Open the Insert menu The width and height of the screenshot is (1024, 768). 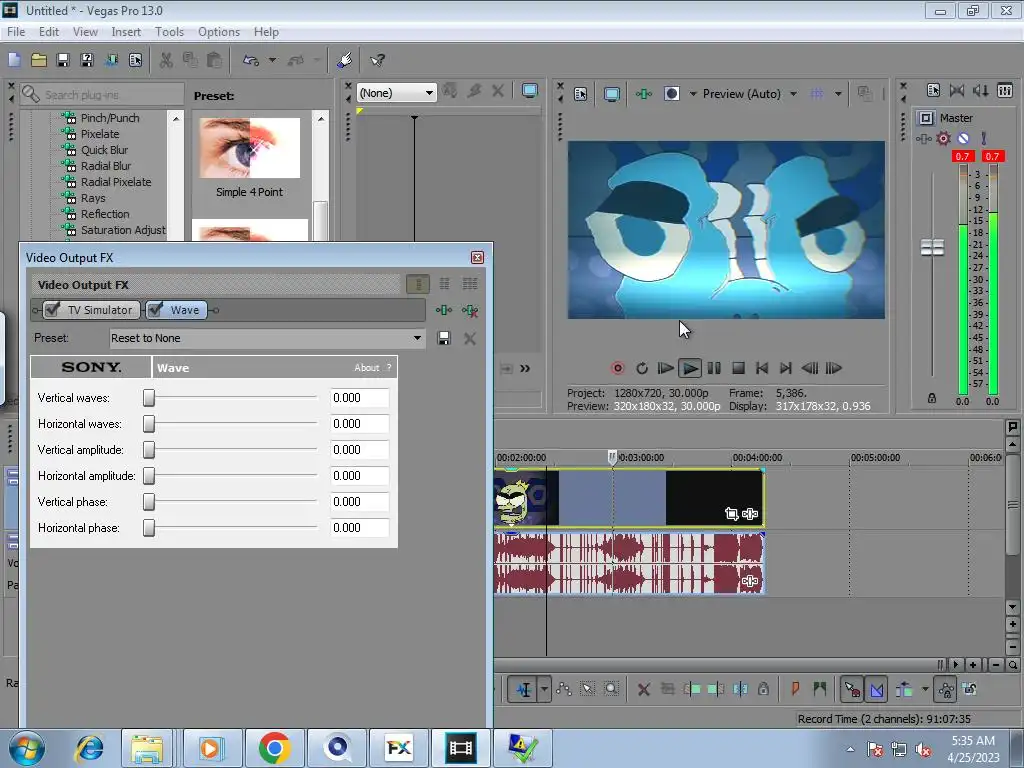click(x=126, y=31)
